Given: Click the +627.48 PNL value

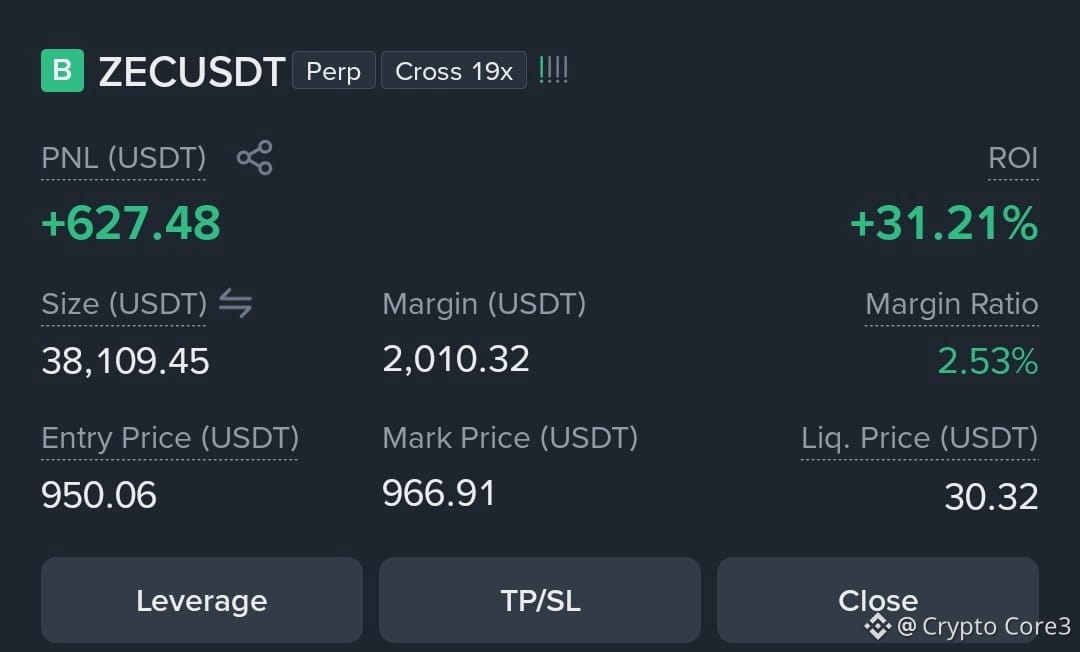Looking at the screenshot, I should tap(131, 223).
